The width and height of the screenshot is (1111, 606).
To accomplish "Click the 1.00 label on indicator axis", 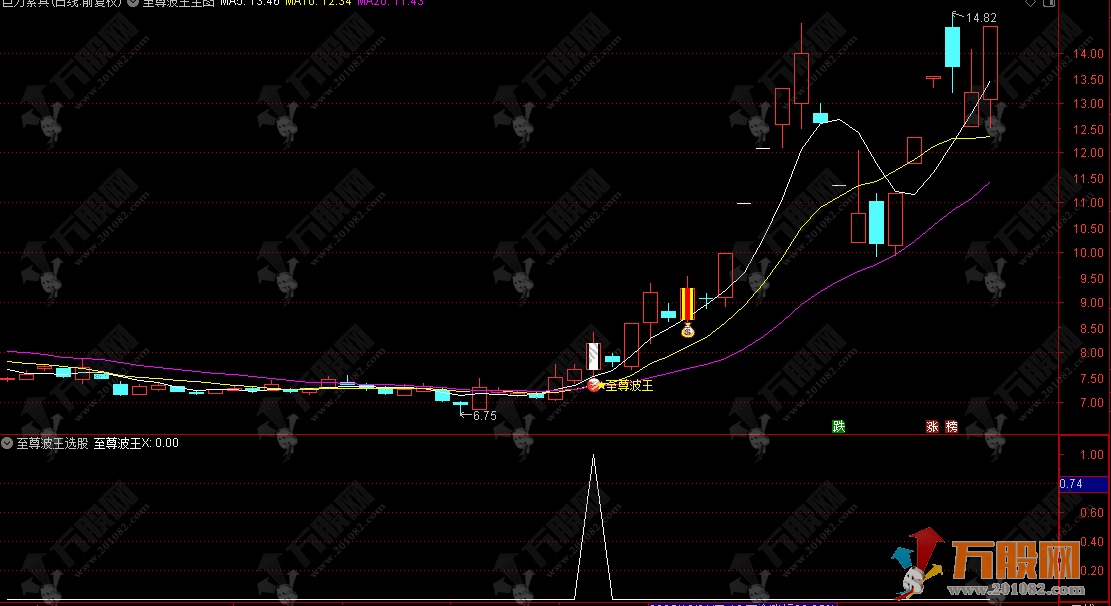I will tap(1091, 455).
